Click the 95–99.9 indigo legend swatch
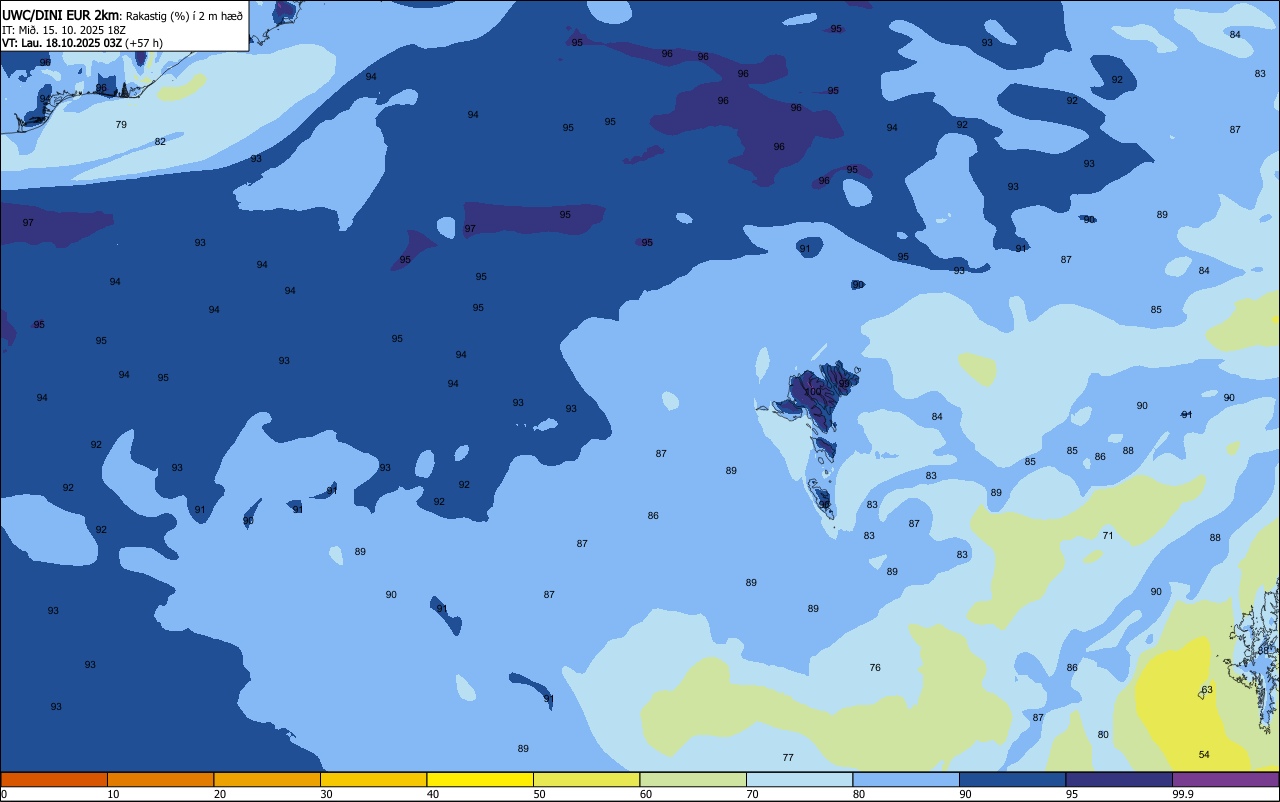 coord(1119,779)
